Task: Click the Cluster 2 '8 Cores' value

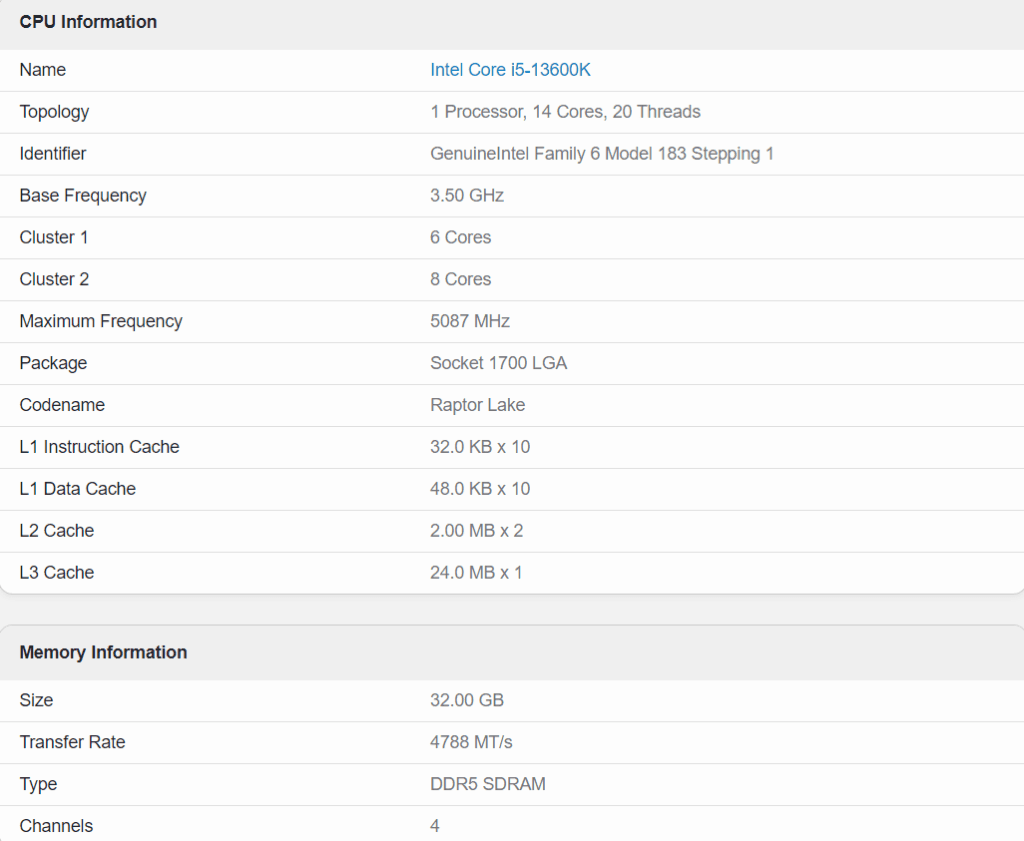Action: coord(460,280)
